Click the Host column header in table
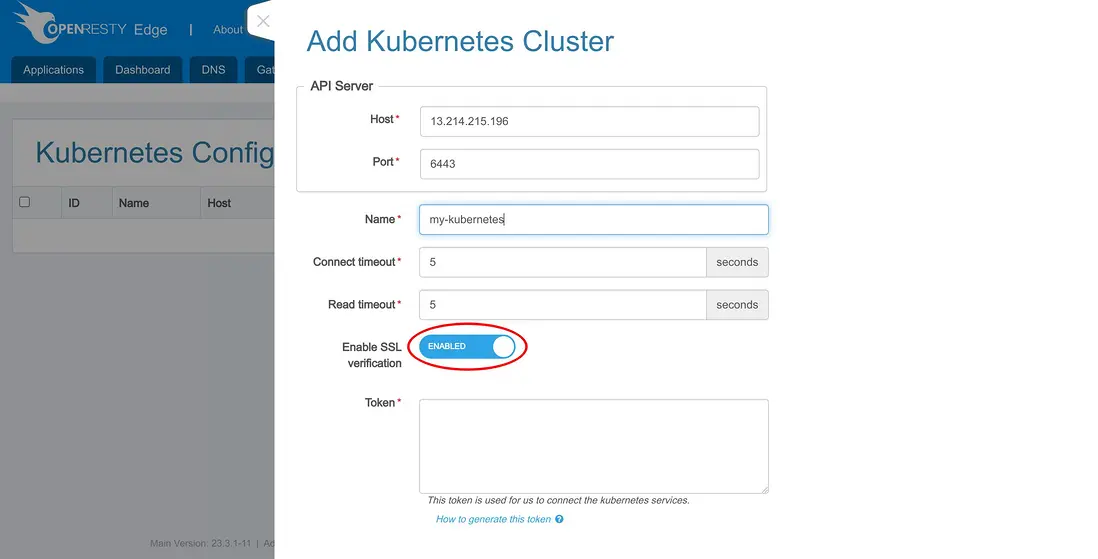This screenshot has width=1098, height=559. click(219, 203)
